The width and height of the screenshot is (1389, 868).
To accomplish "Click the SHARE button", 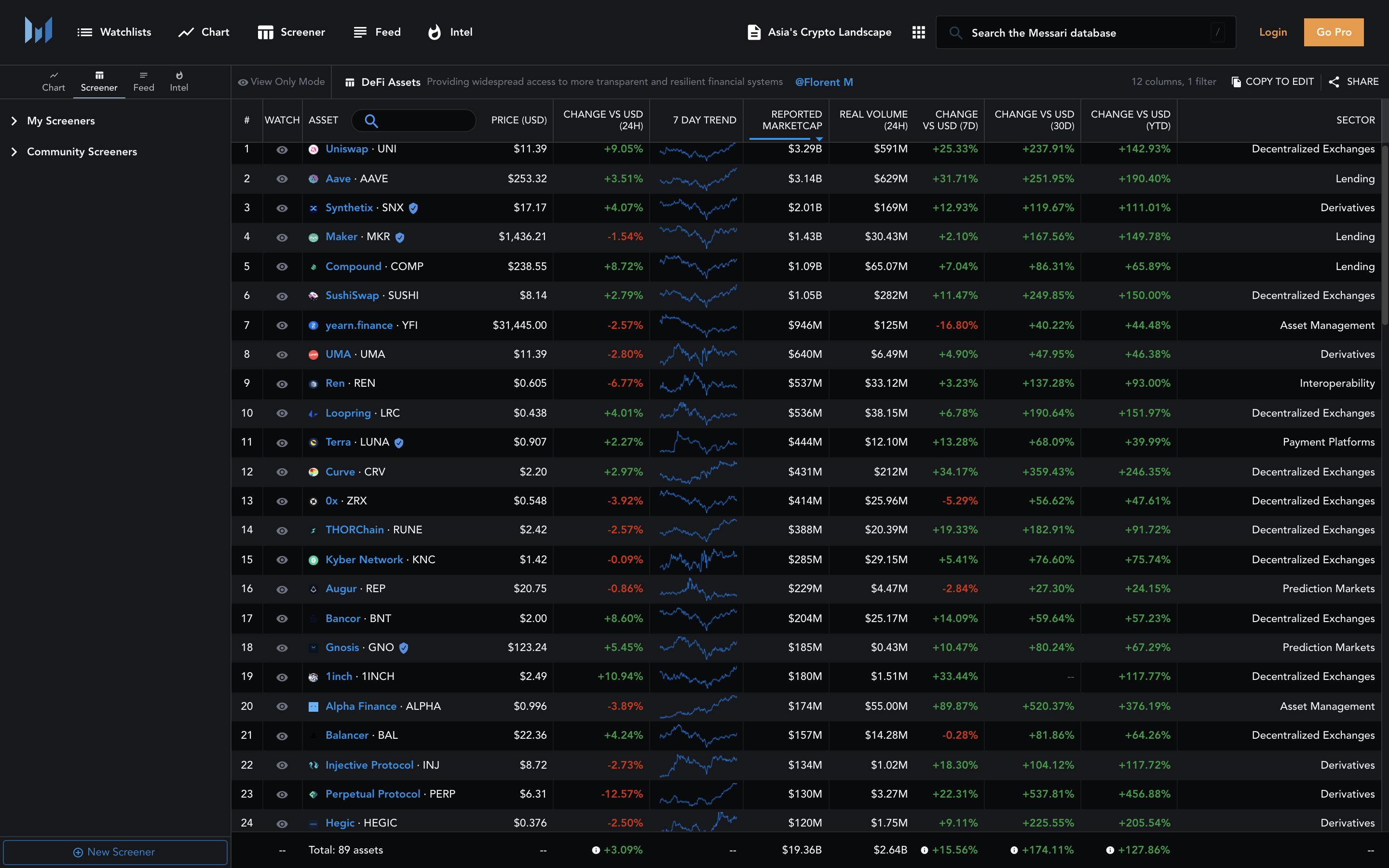I will pos(1354,82).
